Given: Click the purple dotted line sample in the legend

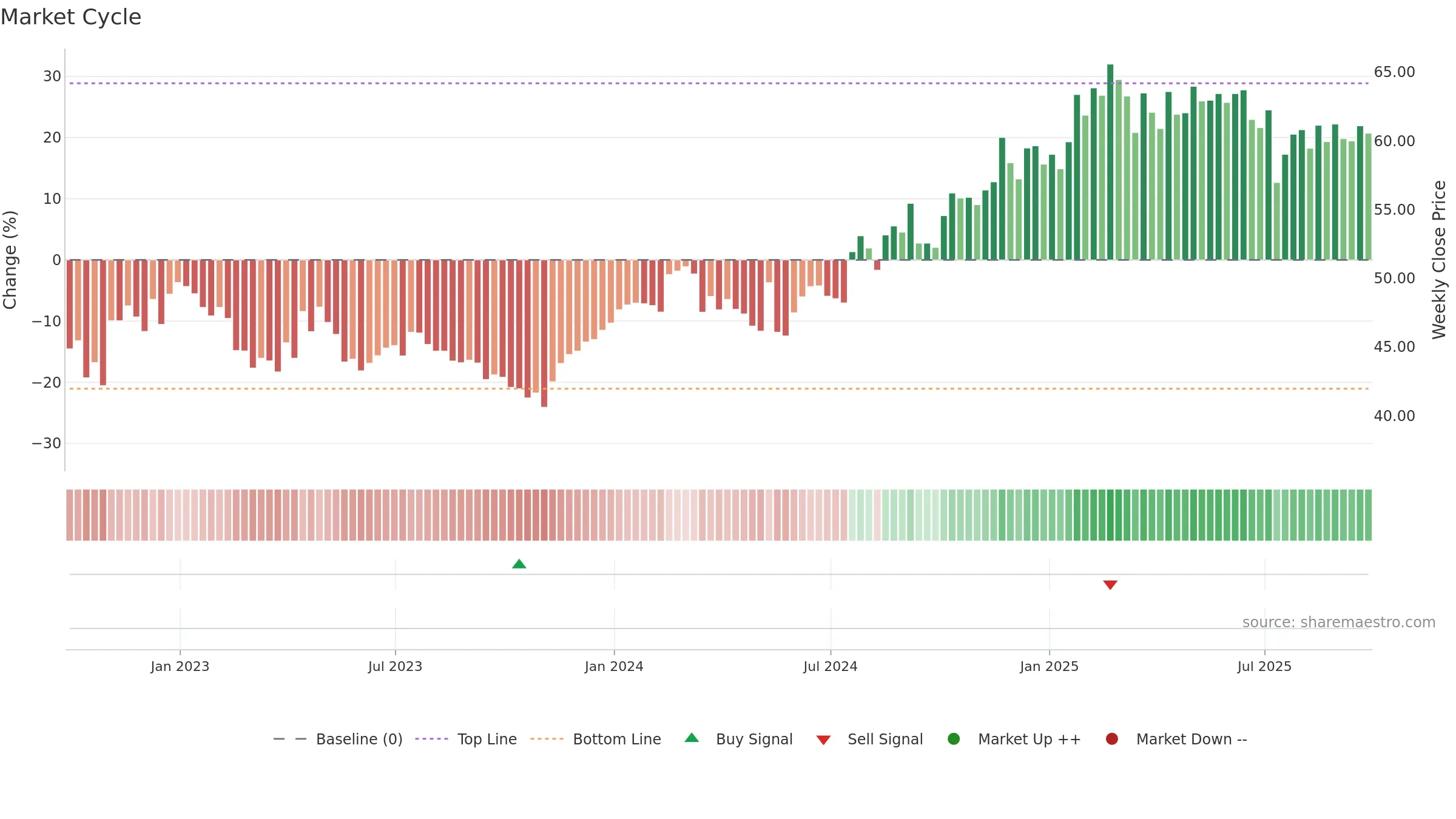Looking at the screenshot, I should click(431, 739).
